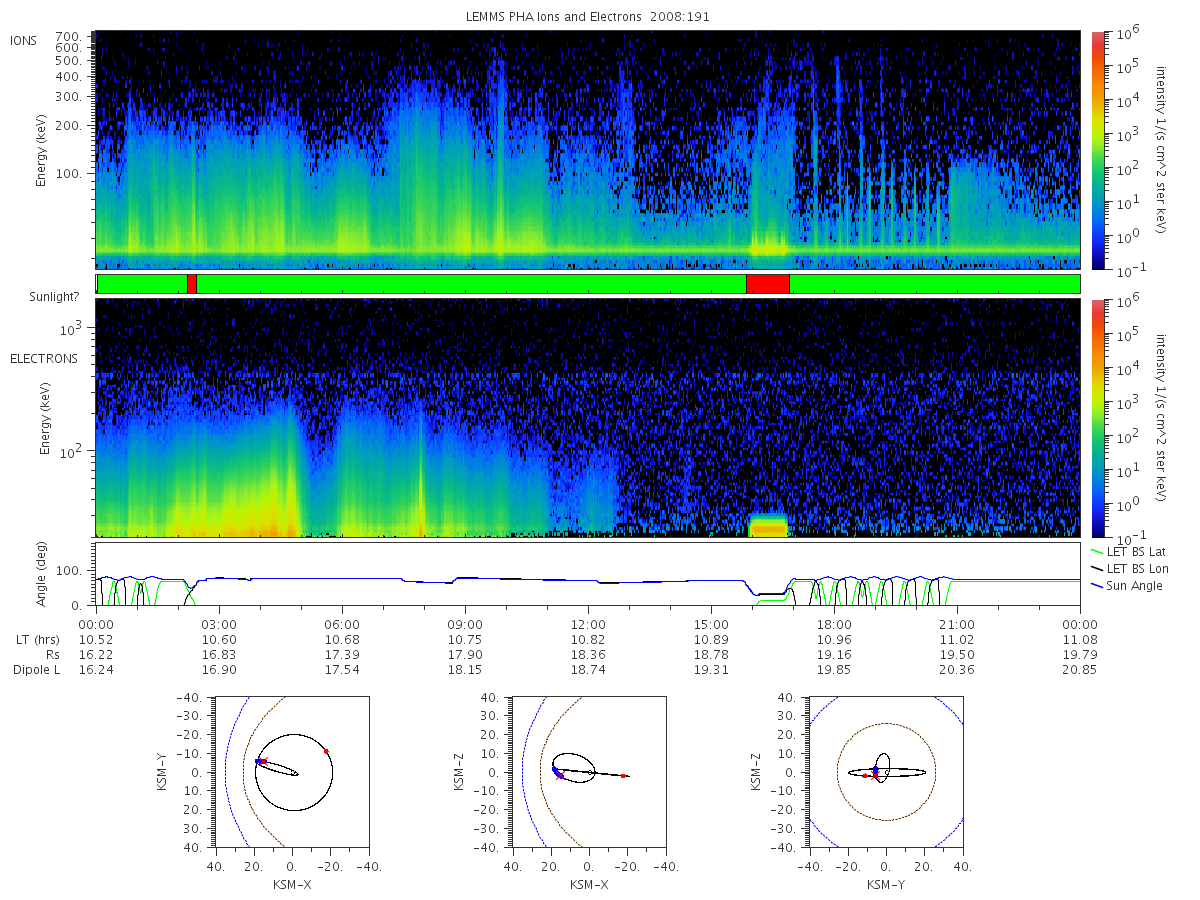This screenshot has height=900, width=1200.
Task: Click the 06:00 time axis label
Action: click(342, 621)
